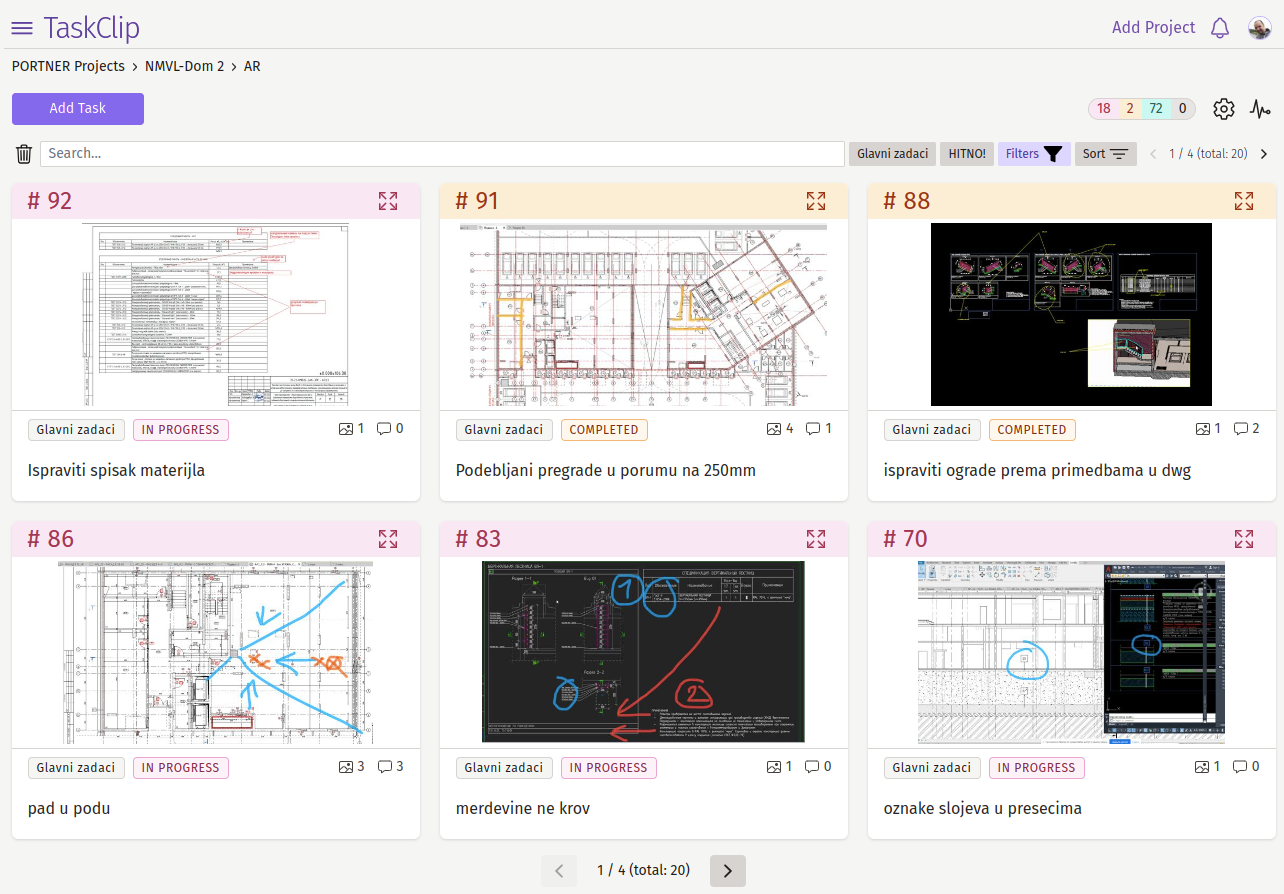The height and width of the screenshot is (894, 1284).
Task: Expand task #92 to fullscreen
Action: coord(388,201)
